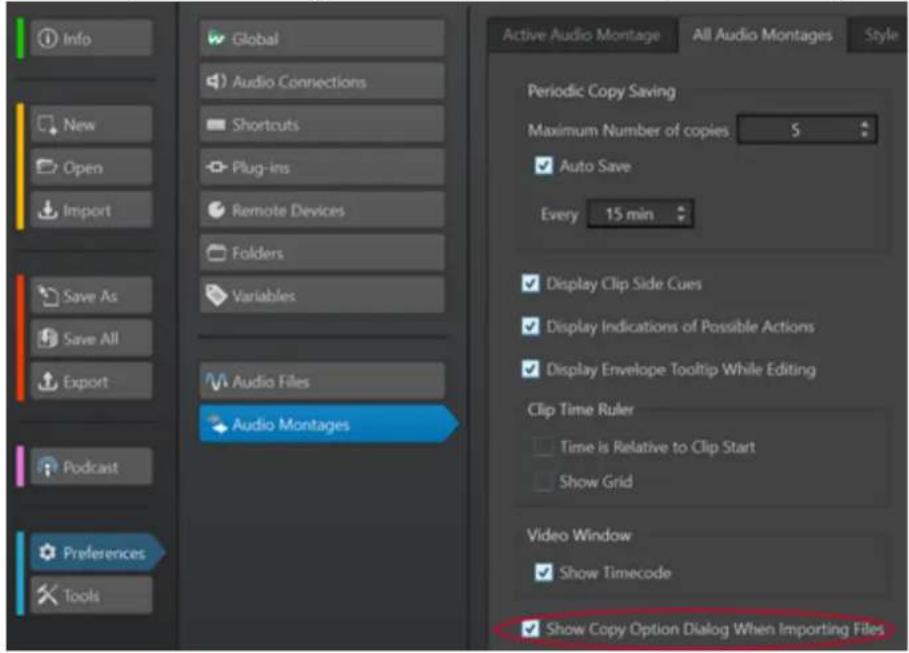
Task: Toggle the Show Timecode checkbox
Action: pyautogui.click(x=543, y=572)
